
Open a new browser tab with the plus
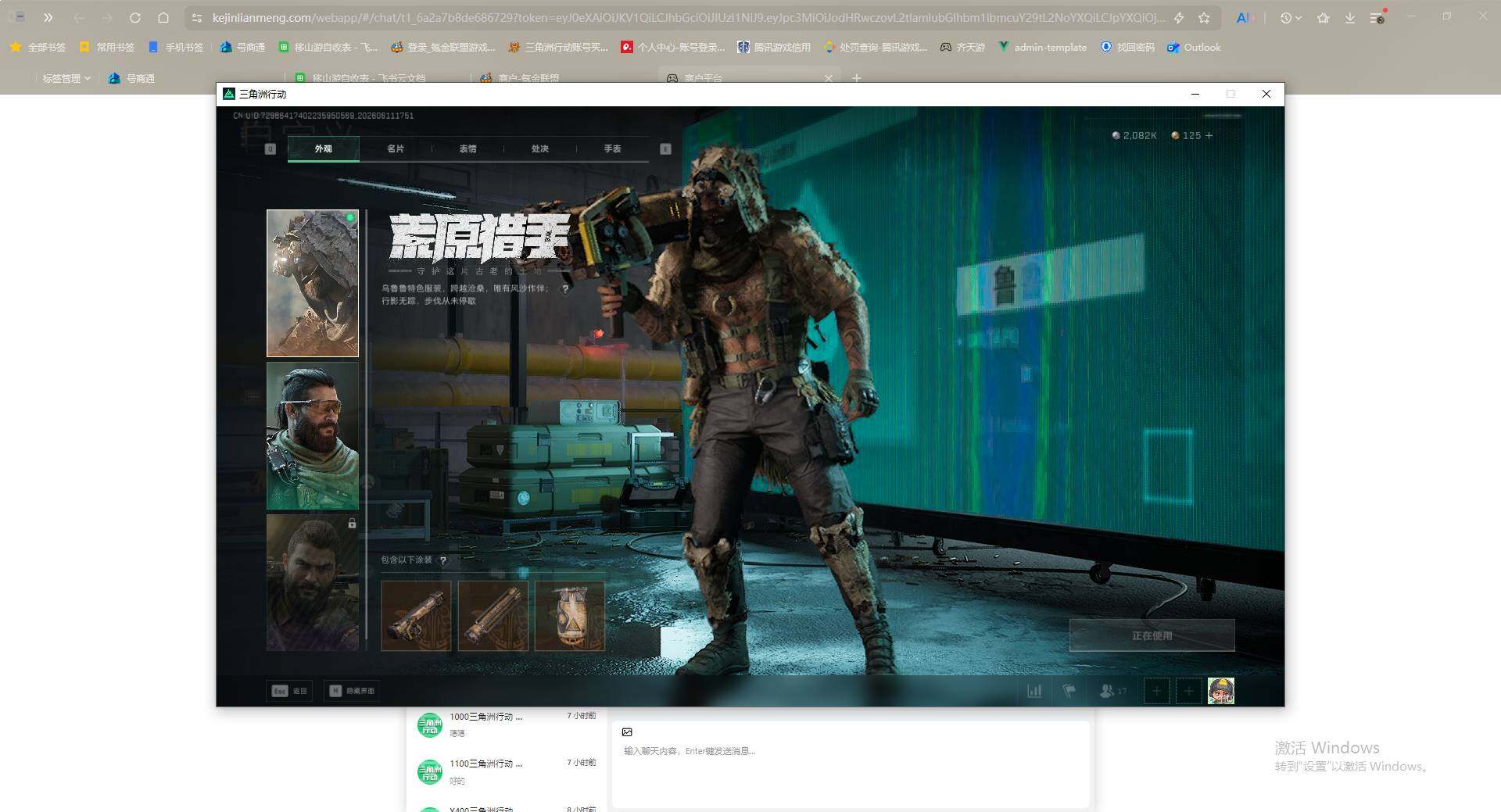857,78
